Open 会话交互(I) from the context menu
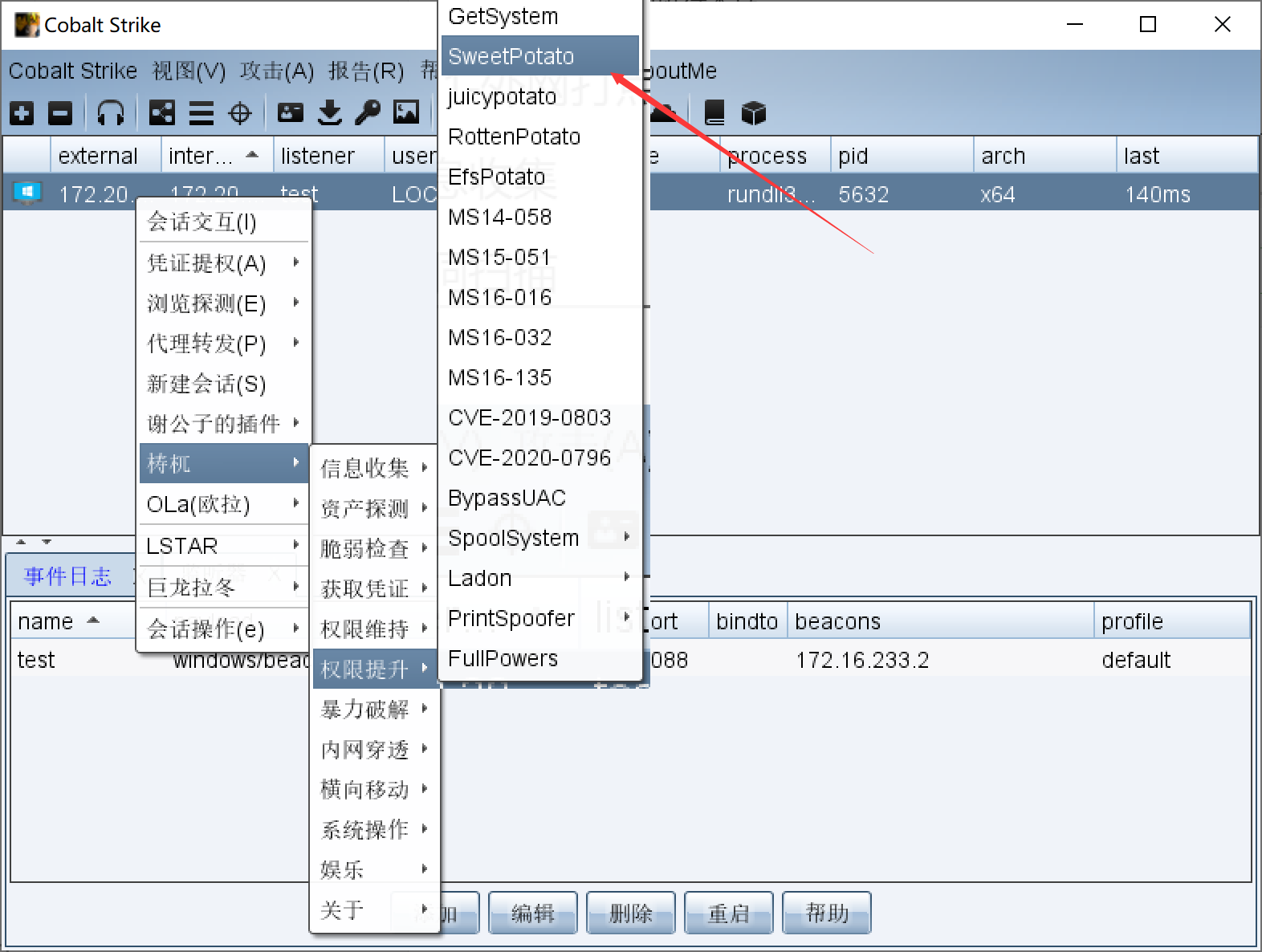The width and height of the screenshot is (1262, 952). click(224, 222)
